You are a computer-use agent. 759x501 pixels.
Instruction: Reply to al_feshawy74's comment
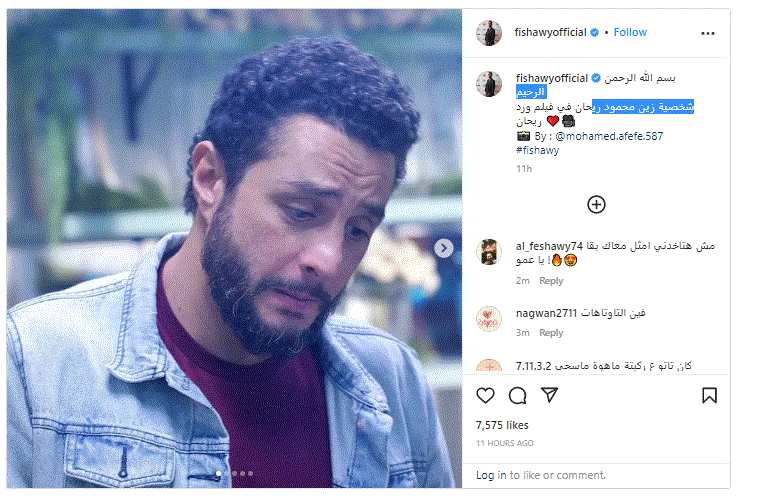point(551,281)
